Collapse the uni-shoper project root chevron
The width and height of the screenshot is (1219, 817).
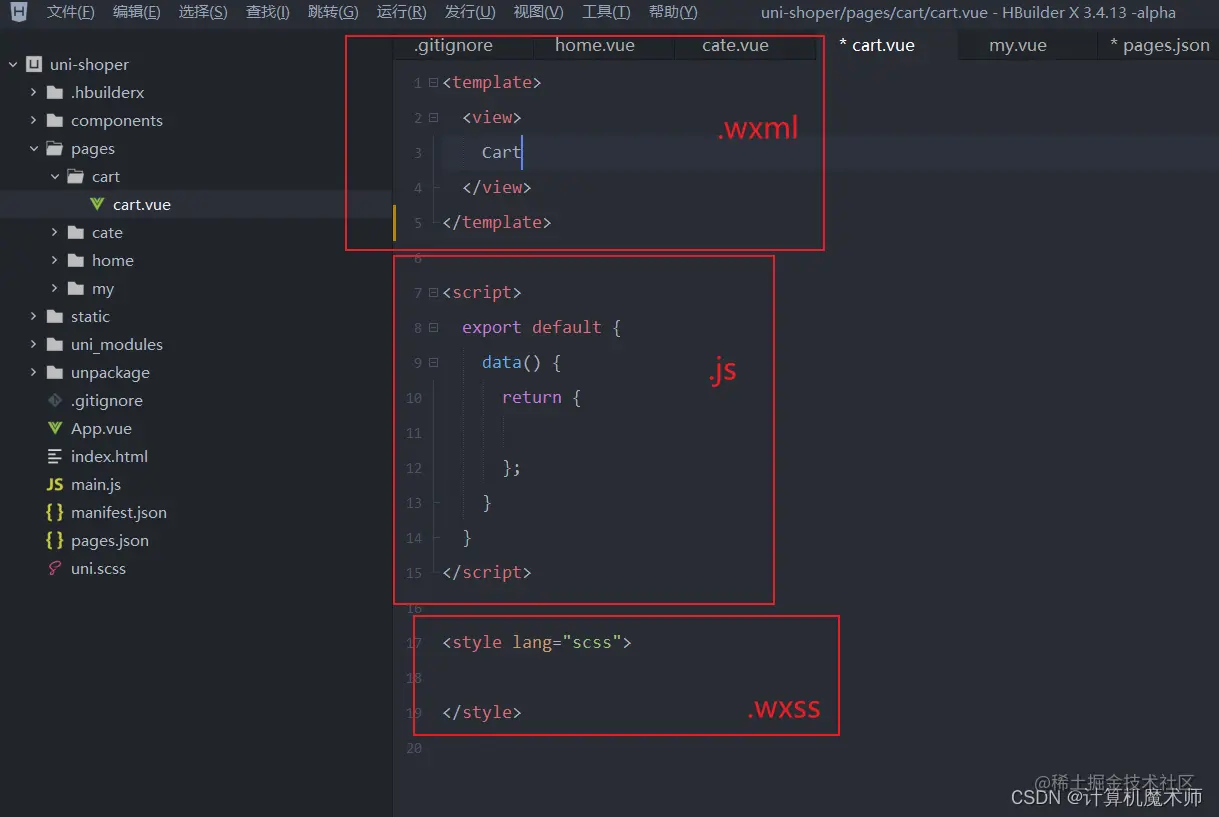point(13,65)
